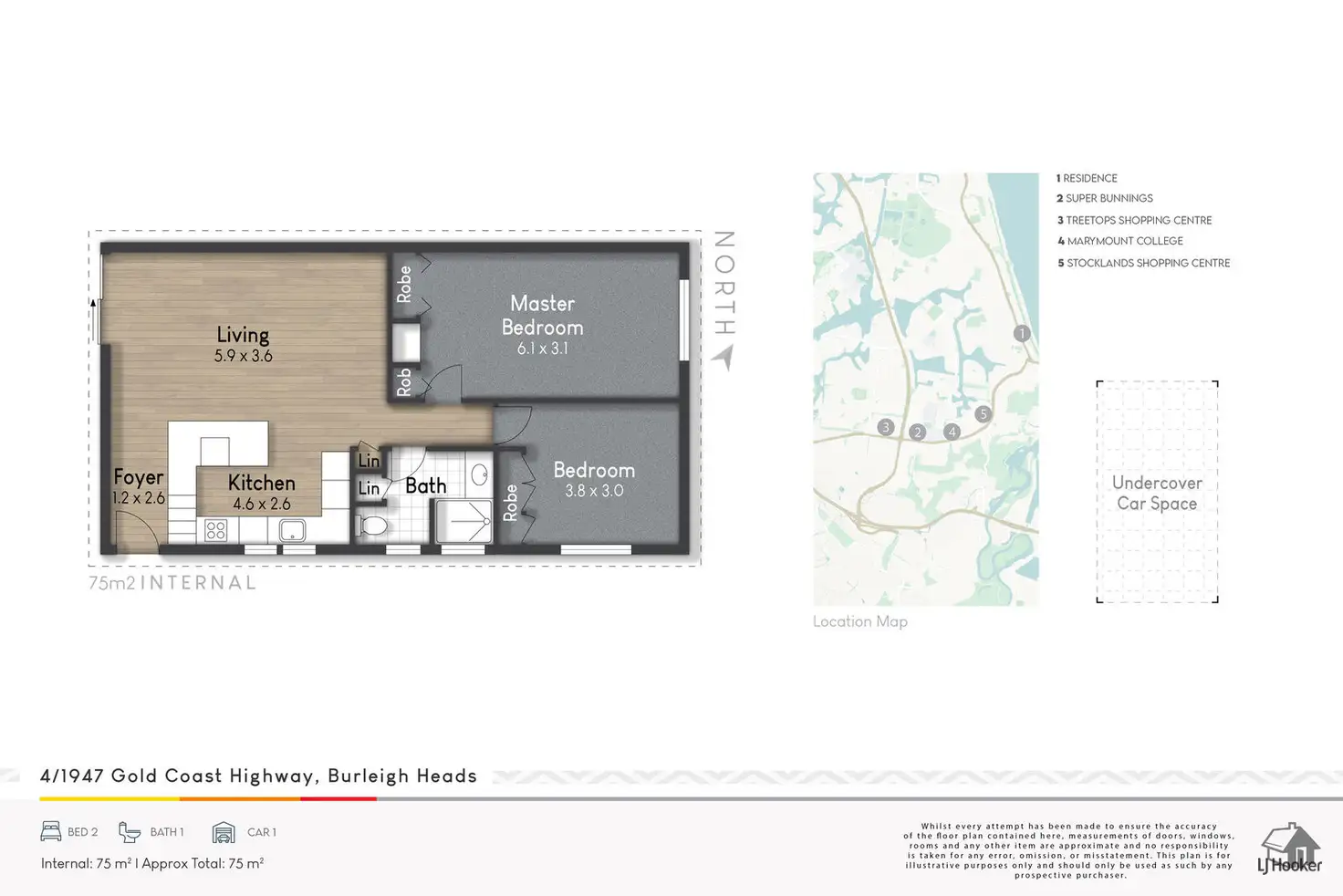1343x896 pixels.
Task: Click the Master Bedroom label
Action: pos(542,316)
